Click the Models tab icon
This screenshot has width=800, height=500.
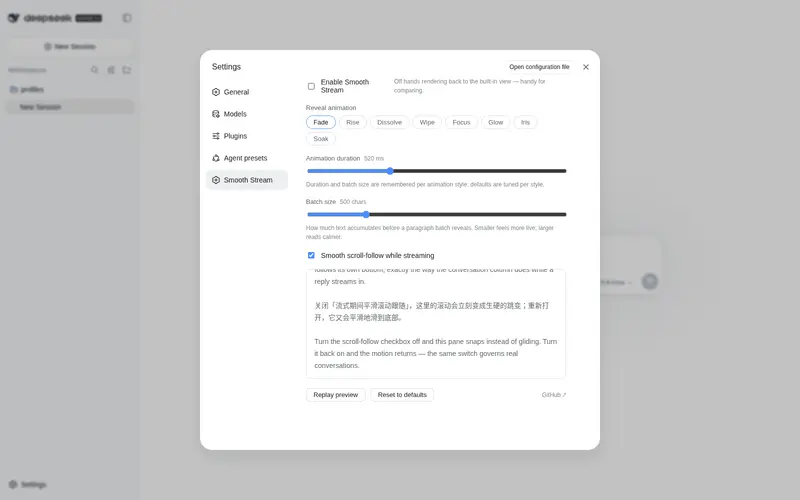pyautogui.click(x=216, y=114)
